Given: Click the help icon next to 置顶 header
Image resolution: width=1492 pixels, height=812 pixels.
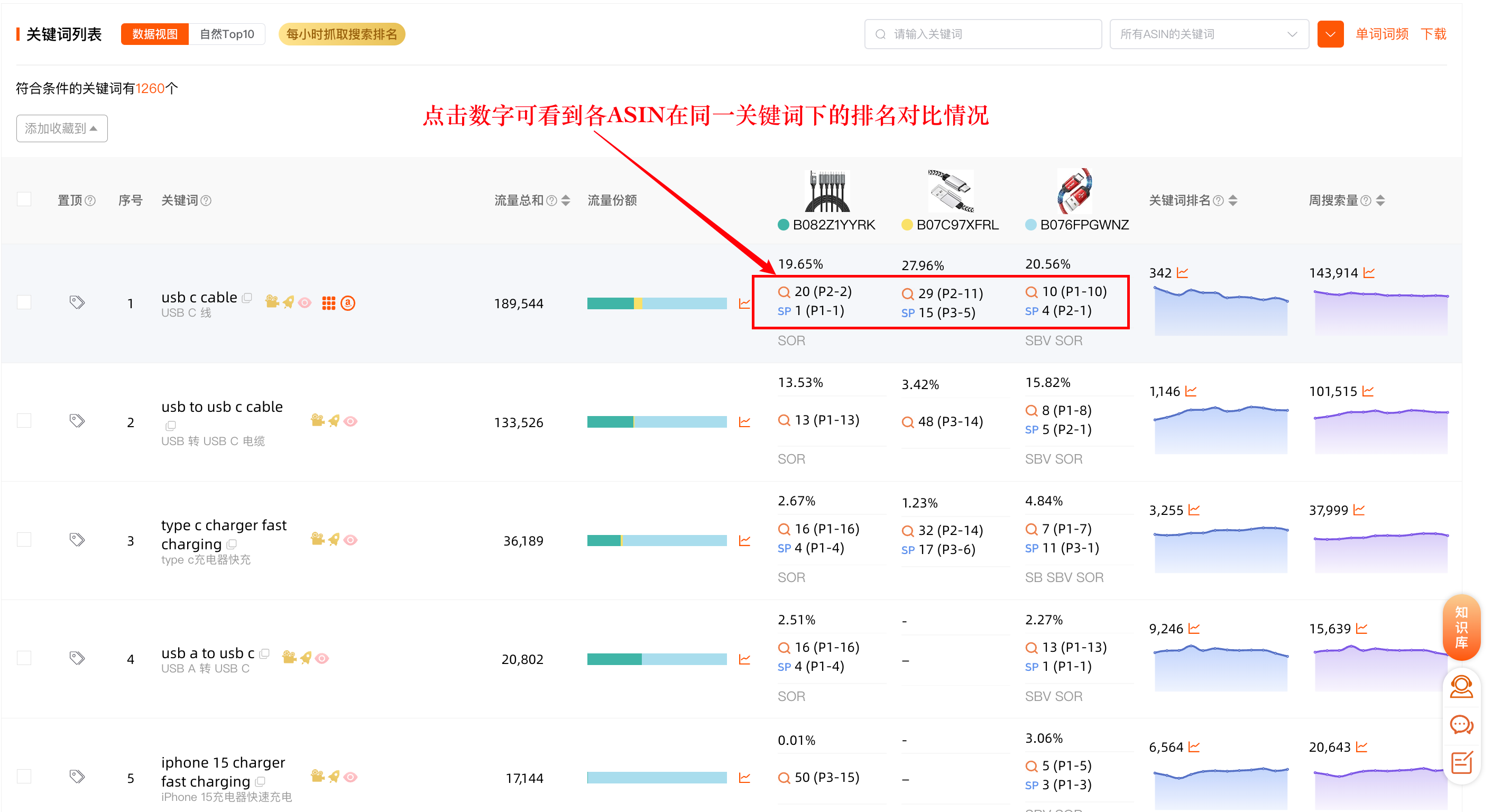Looking at the screenshot, I should point(90,201).
